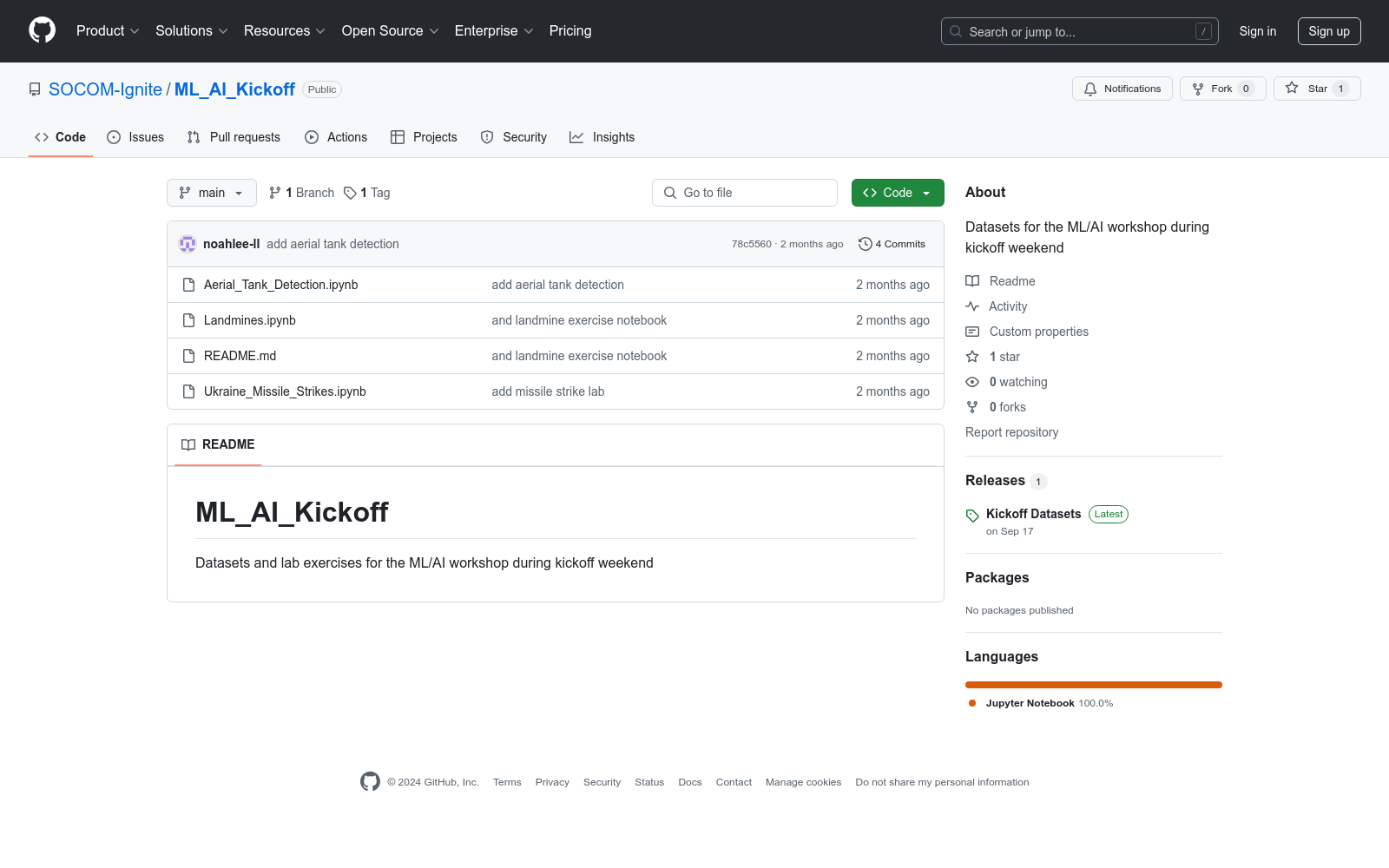
Task: Click the Aerial_Tank_Detection.ipynb file icon
Action: pyautogui.click(x=188, y=285)
